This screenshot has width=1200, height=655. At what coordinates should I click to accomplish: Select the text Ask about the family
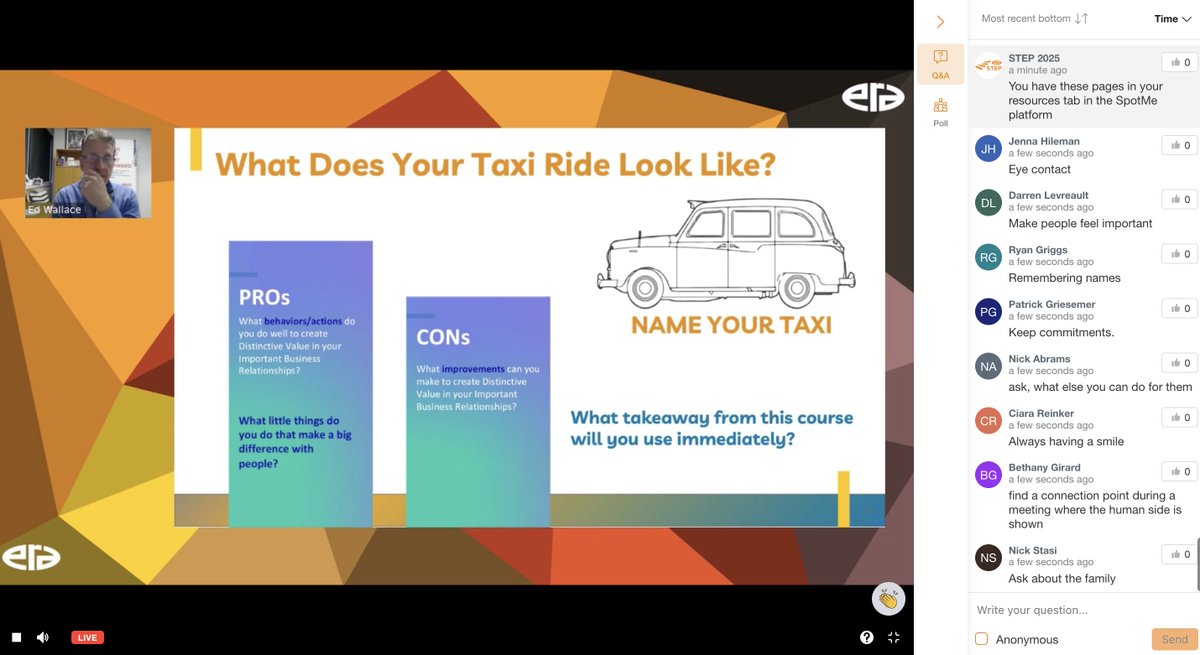click(x=1062, y=578)
